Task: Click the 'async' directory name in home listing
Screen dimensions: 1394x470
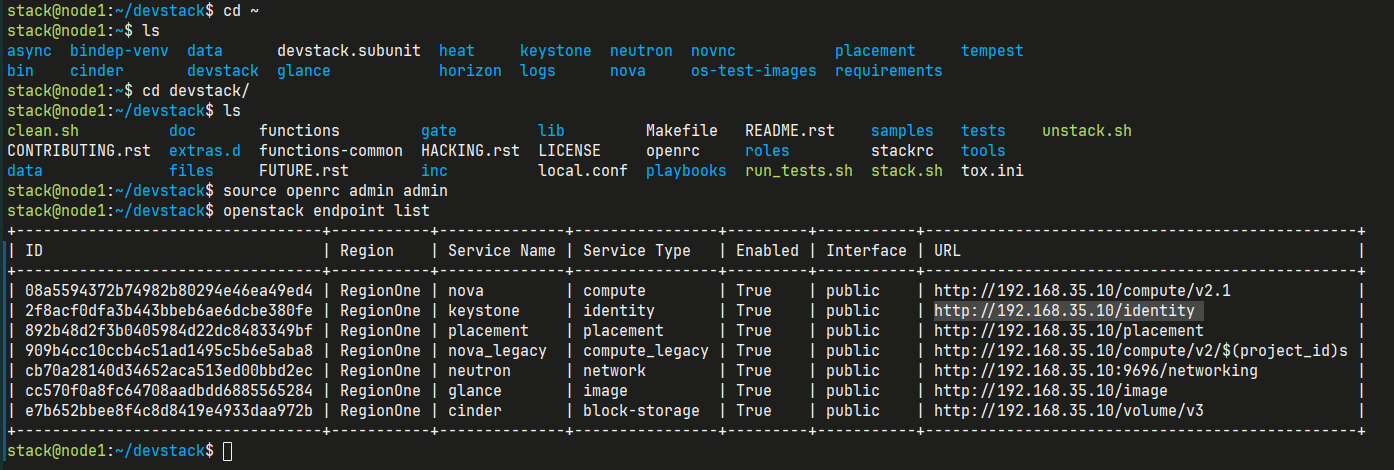Action: tap(29, 50)
